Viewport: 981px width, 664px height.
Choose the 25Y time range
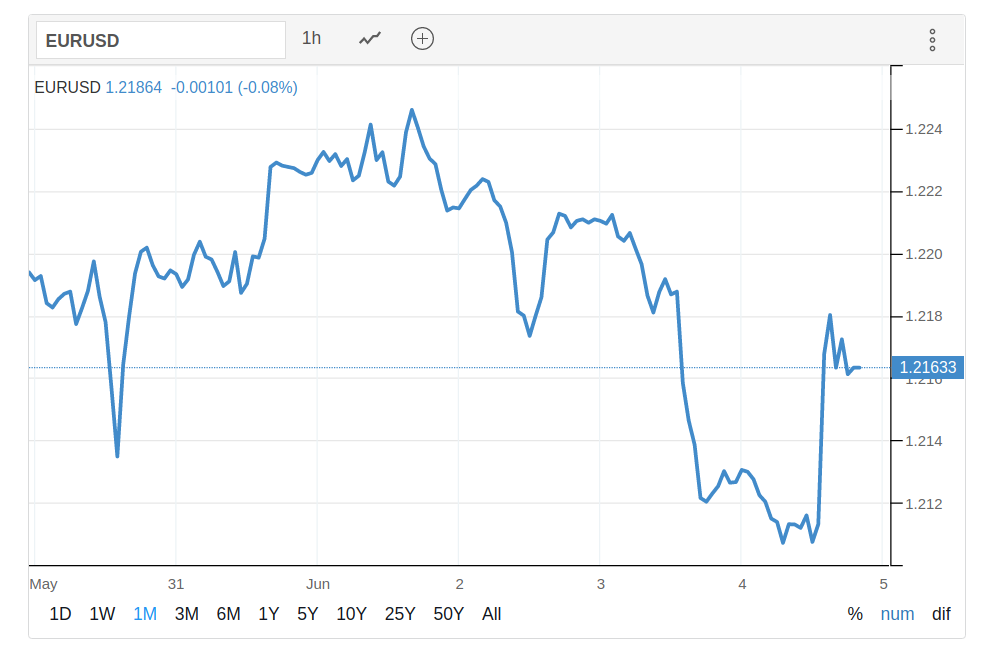click(x=399, y=614)
